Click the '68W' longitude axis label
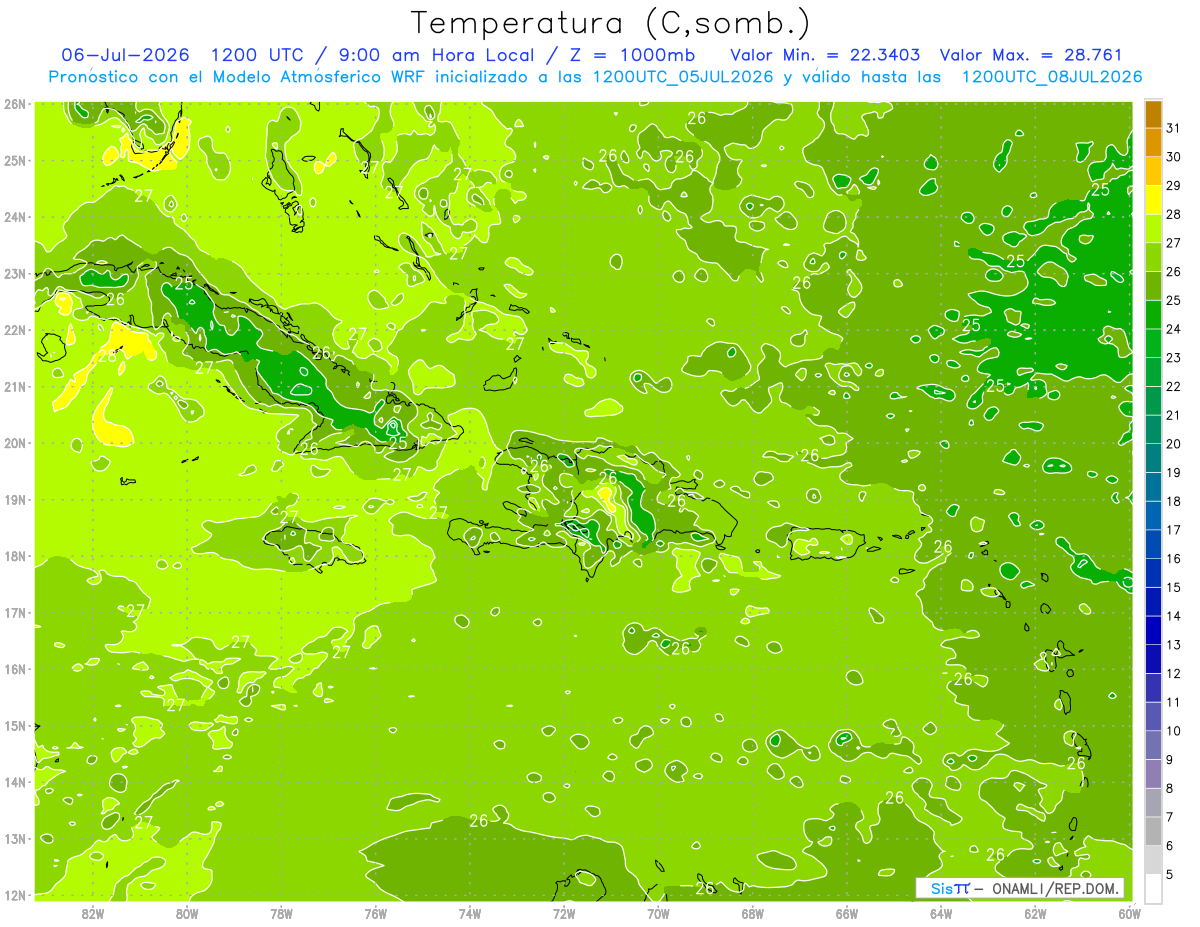 753,913
